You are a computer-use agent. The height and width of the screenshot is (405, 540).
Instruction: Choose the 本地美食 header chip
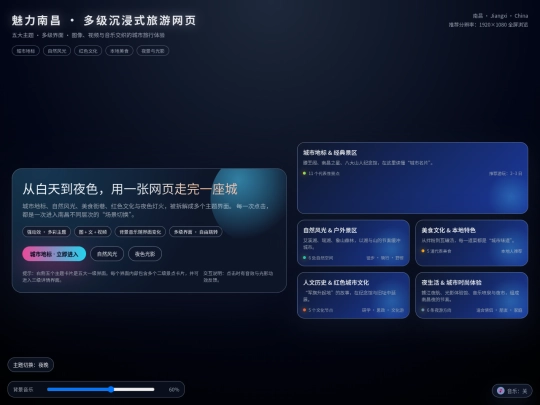[x=119, y=51]
